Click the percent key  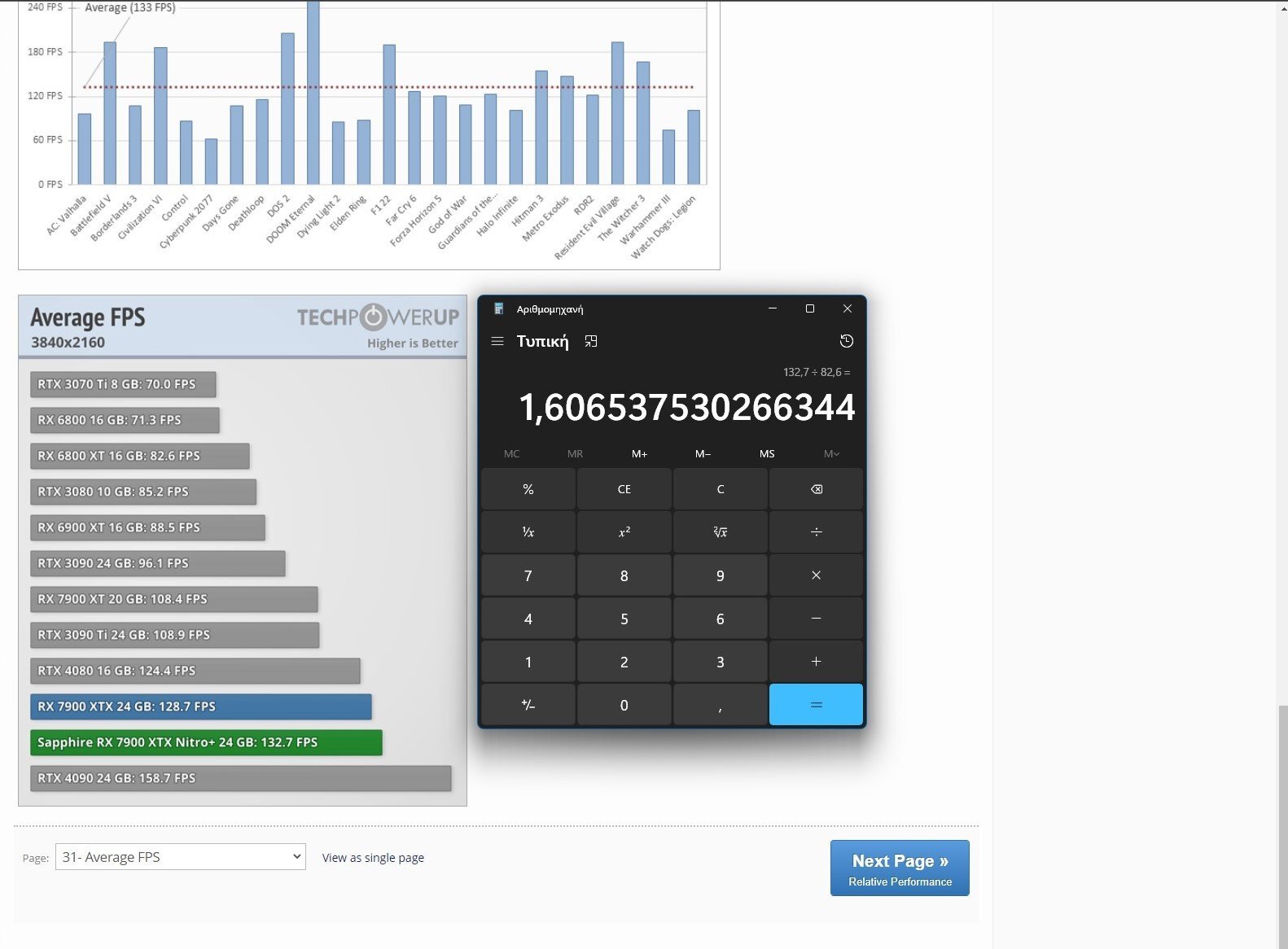(528, 489)
